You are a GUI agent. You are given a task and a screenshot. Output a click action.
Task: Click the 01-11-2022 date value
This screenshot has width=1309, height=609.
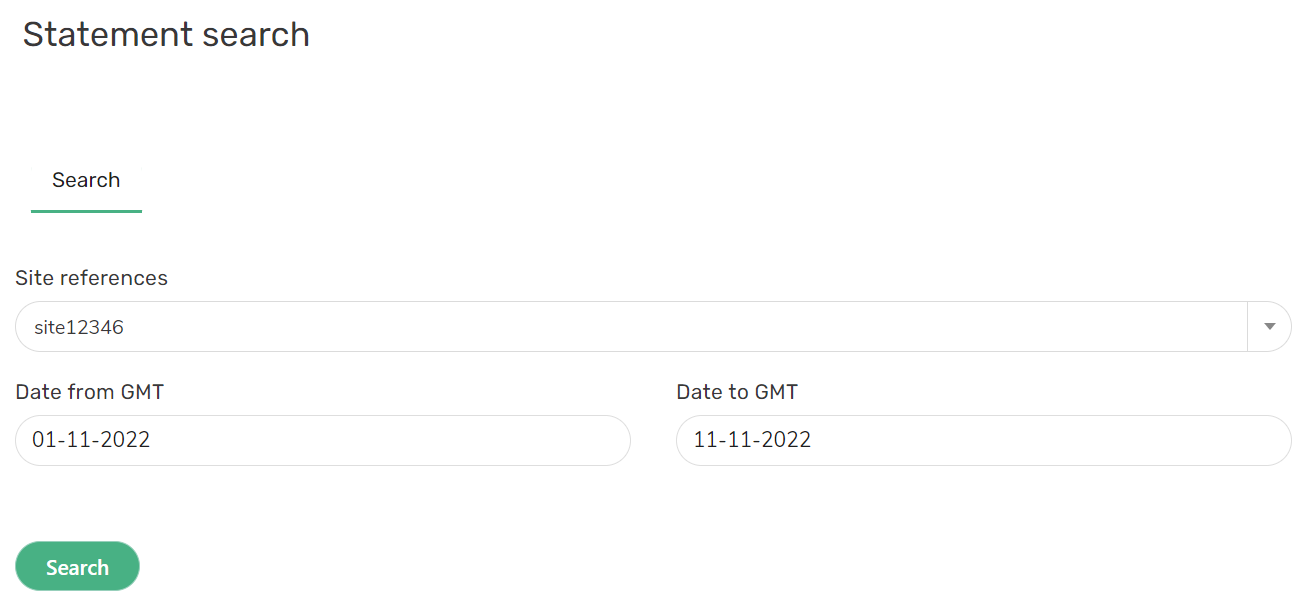pyautogui.click(x=91, y=440)
